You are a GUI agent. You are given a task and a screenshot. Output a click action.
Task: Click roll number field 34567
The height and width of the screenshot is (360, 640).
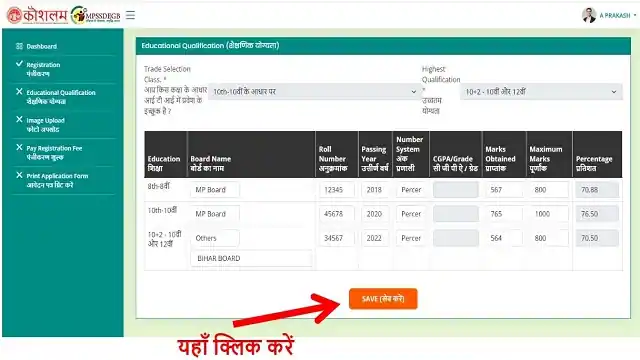pyautogui.click(x=337, y=238)
